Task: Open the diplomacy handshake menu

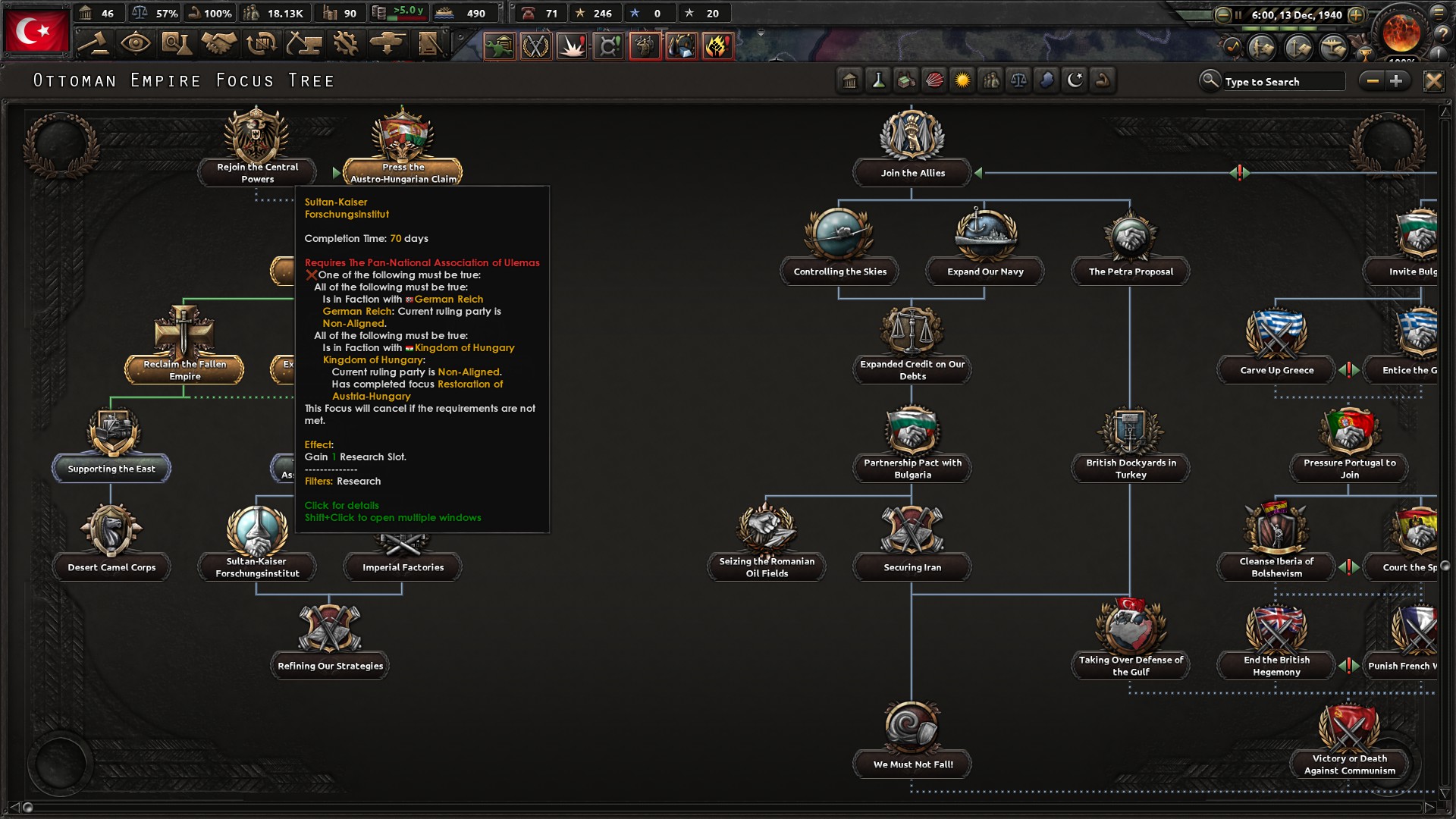Action: click(x=218, y=44)
